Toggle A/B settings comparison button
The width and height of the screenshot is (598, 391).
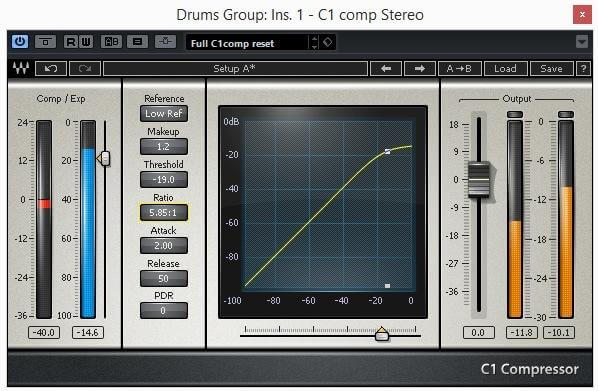[x=111, y=42]
